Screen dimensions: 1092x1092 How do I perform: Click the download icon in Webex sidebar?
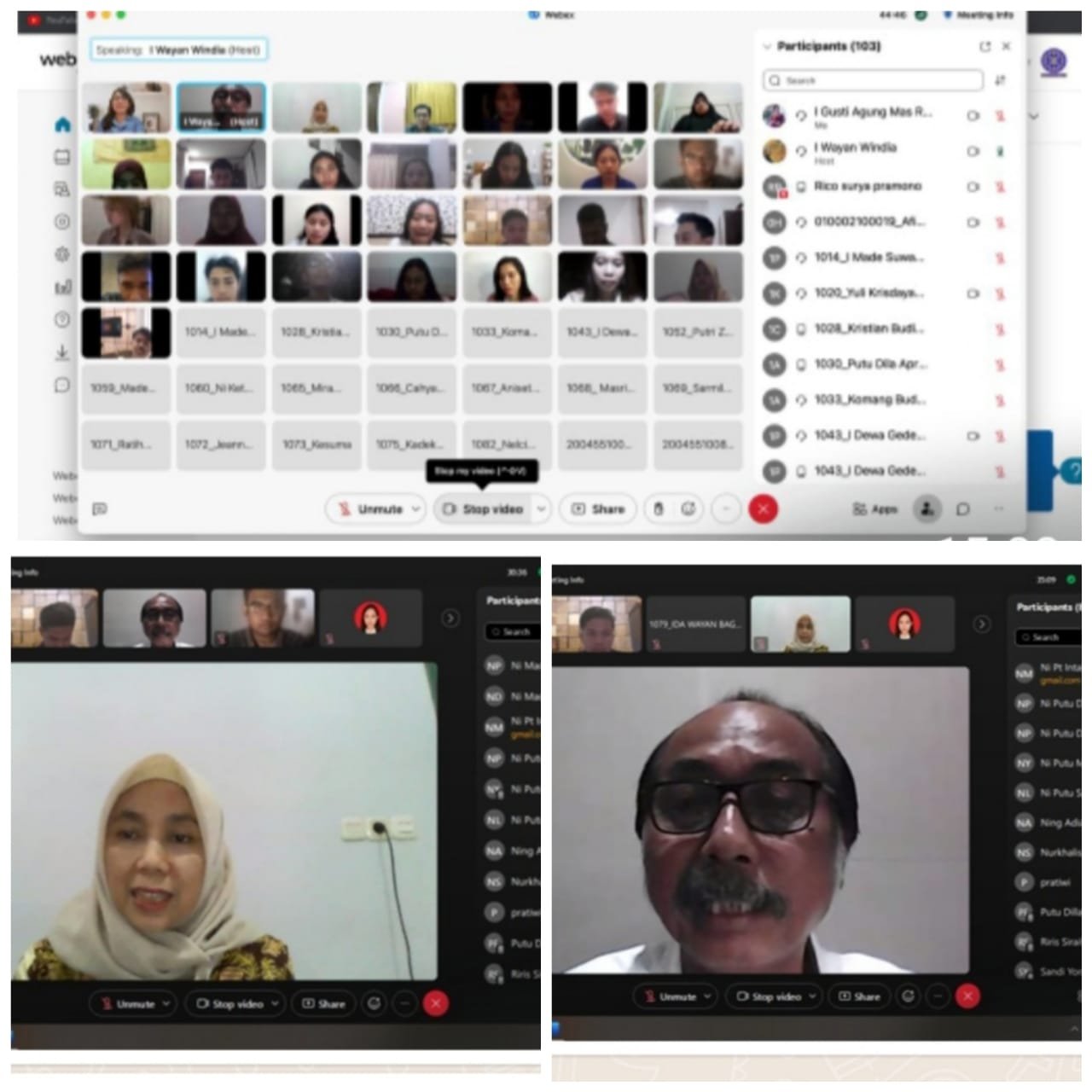click(x=62, y=351)
